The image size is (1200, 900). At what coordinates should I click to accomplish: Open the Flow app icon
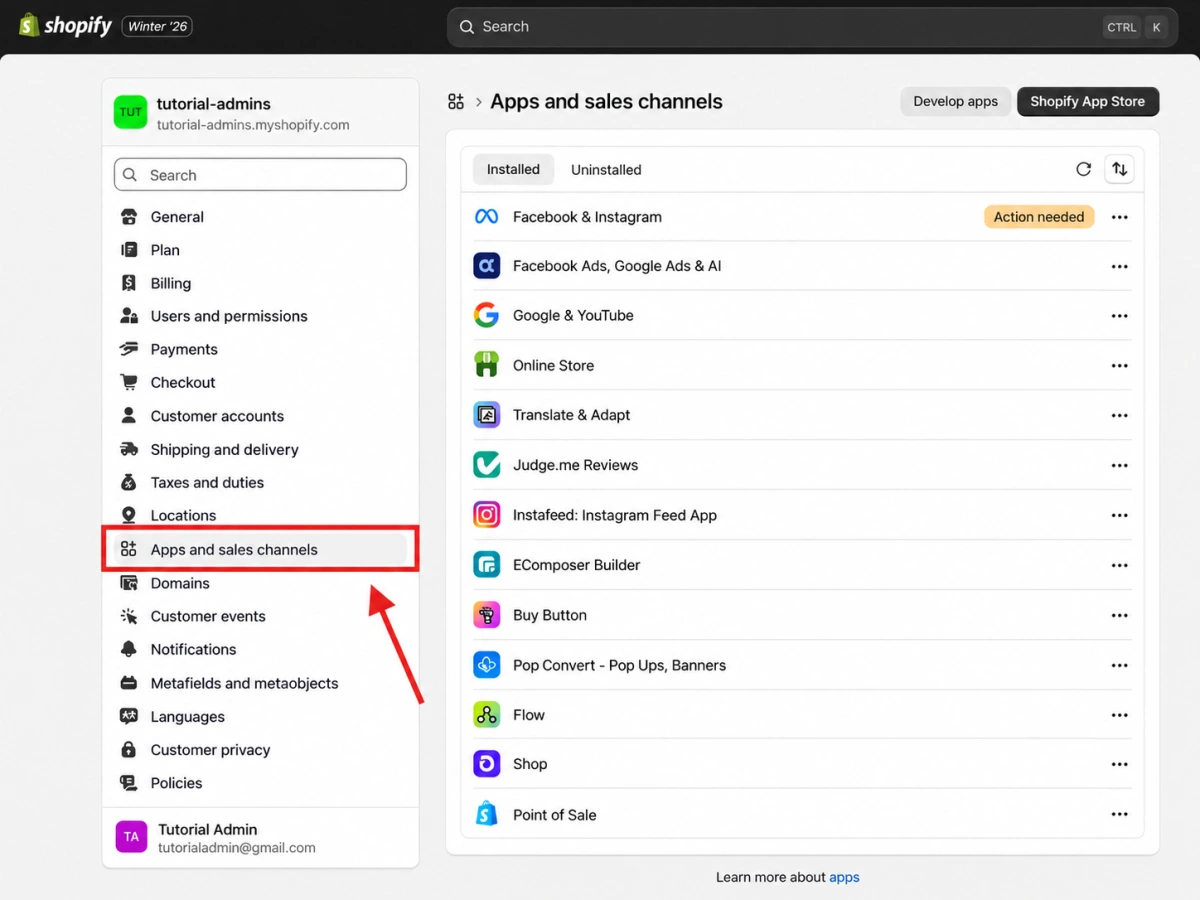[486, 715]
